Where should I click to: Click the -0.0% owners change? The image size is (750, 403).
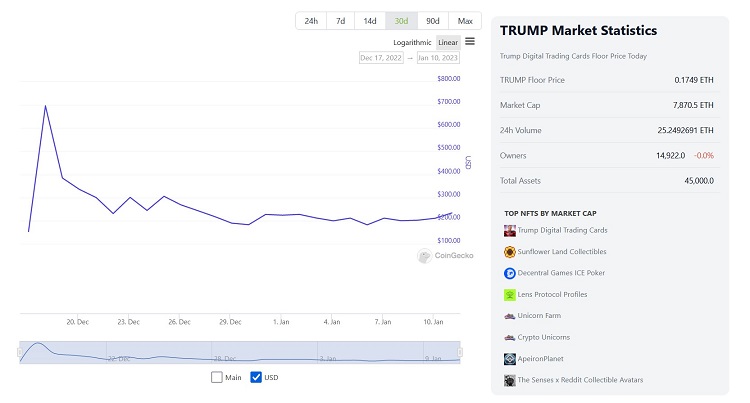704,156
